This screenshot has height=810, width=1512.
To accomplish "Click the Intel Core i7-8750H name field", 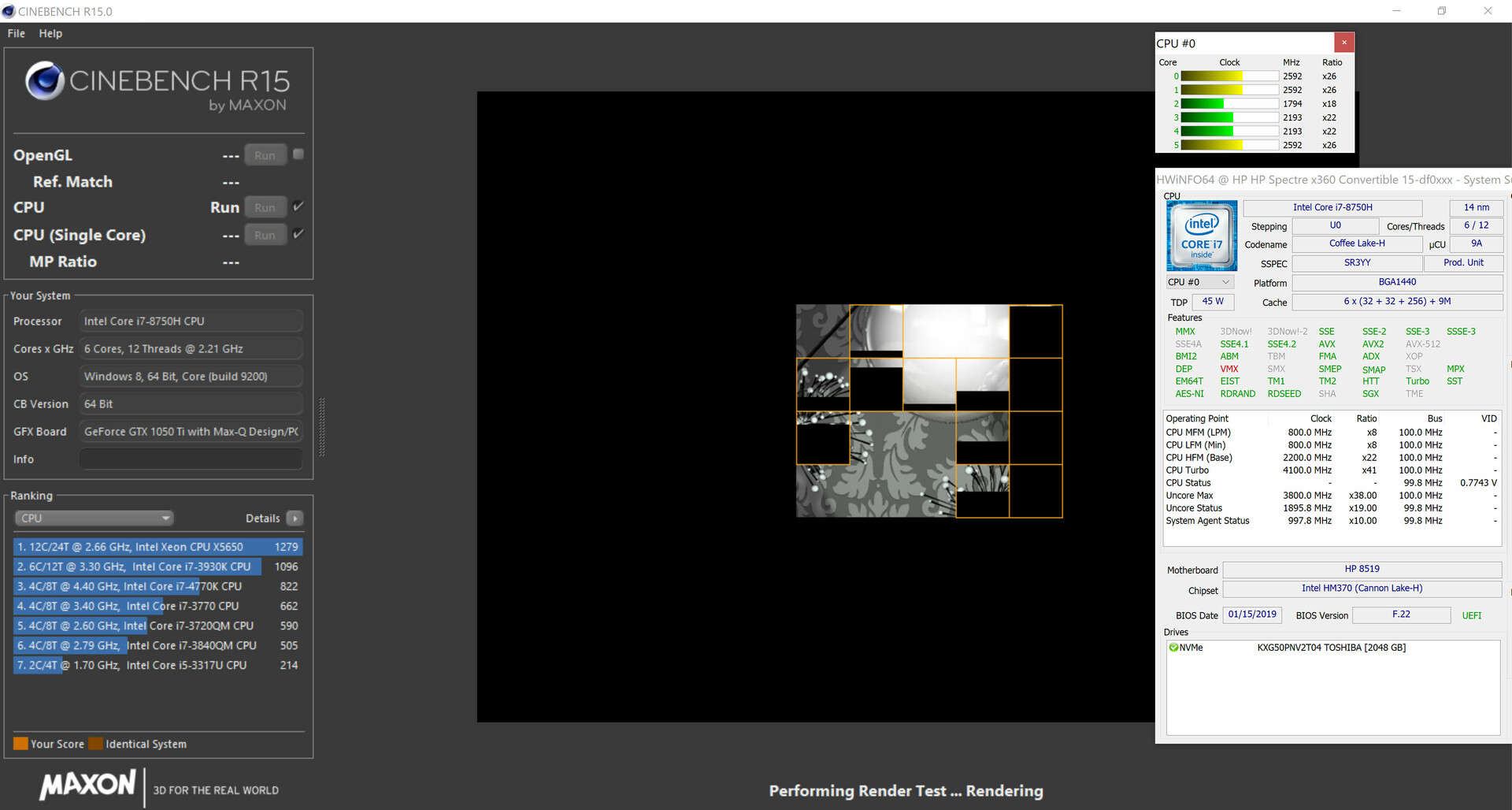I will [x=1332, y=207].
